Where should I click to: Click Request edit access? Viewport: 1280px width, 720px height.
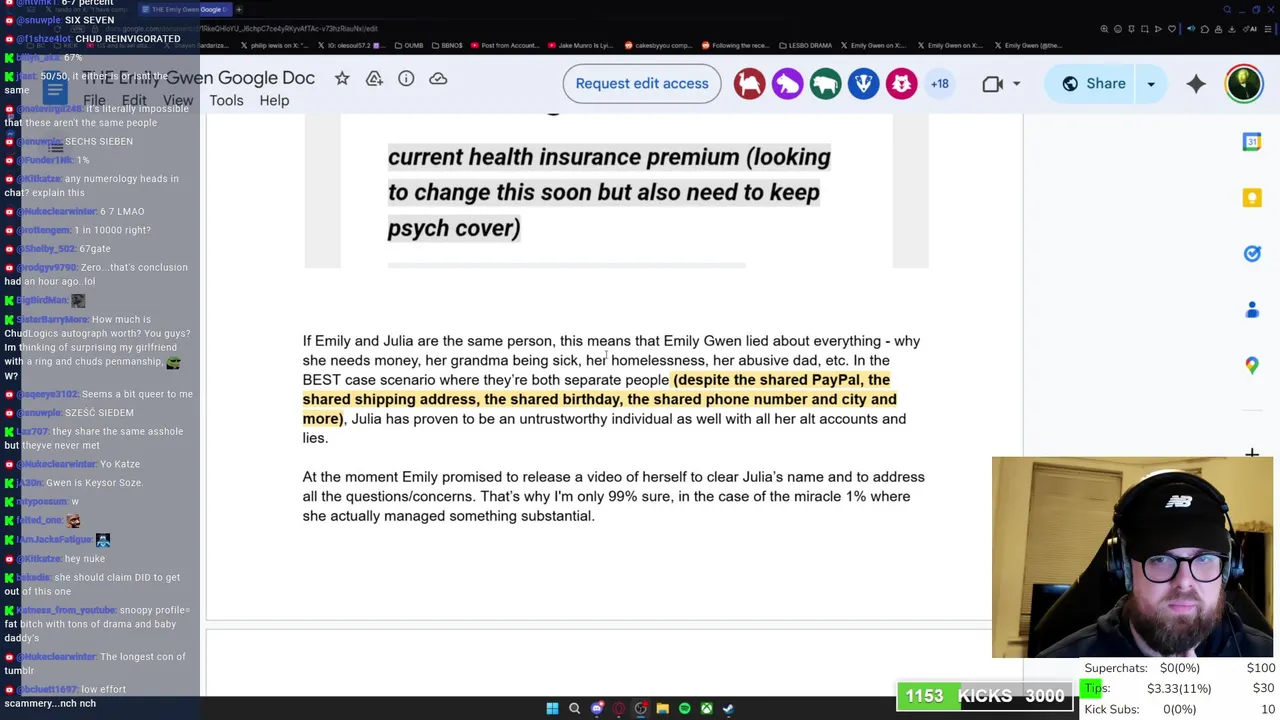642,84
